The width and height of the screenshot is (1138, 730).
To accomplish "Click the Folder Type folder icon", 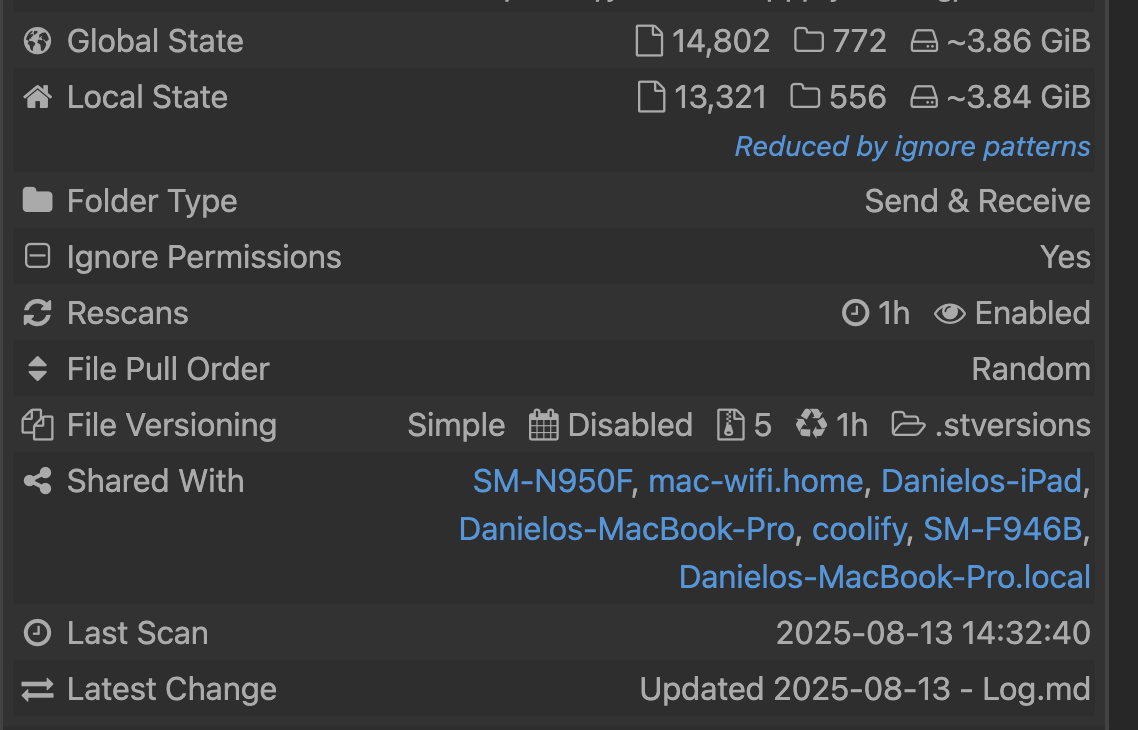I will (38, 201).
